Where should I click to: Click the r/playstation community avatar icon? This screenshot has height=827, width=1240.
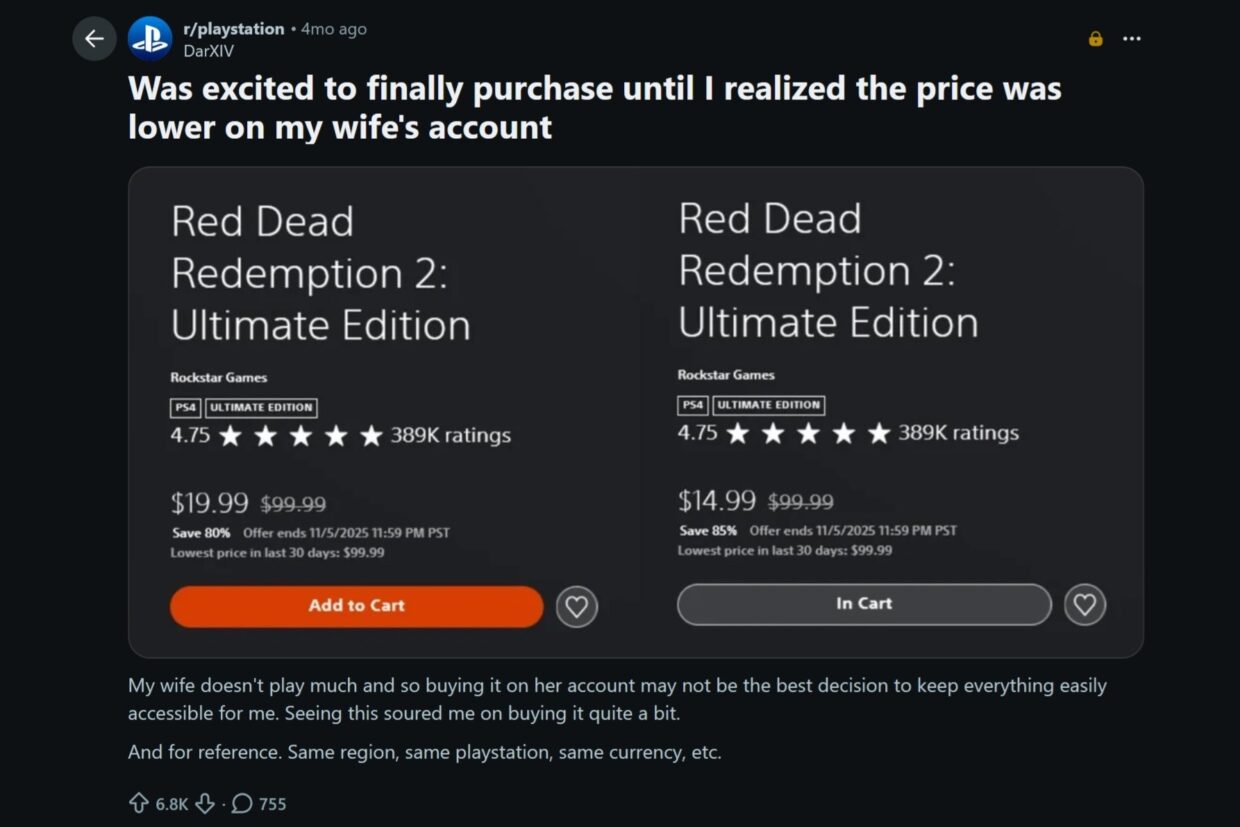click(x=150, y=38)
